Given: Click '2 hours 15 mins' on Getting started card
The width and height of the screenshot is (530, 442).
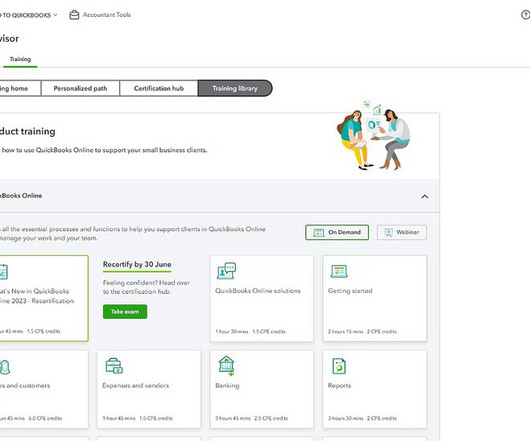Looking at the screenshot, I should click(x=345, y=332).
